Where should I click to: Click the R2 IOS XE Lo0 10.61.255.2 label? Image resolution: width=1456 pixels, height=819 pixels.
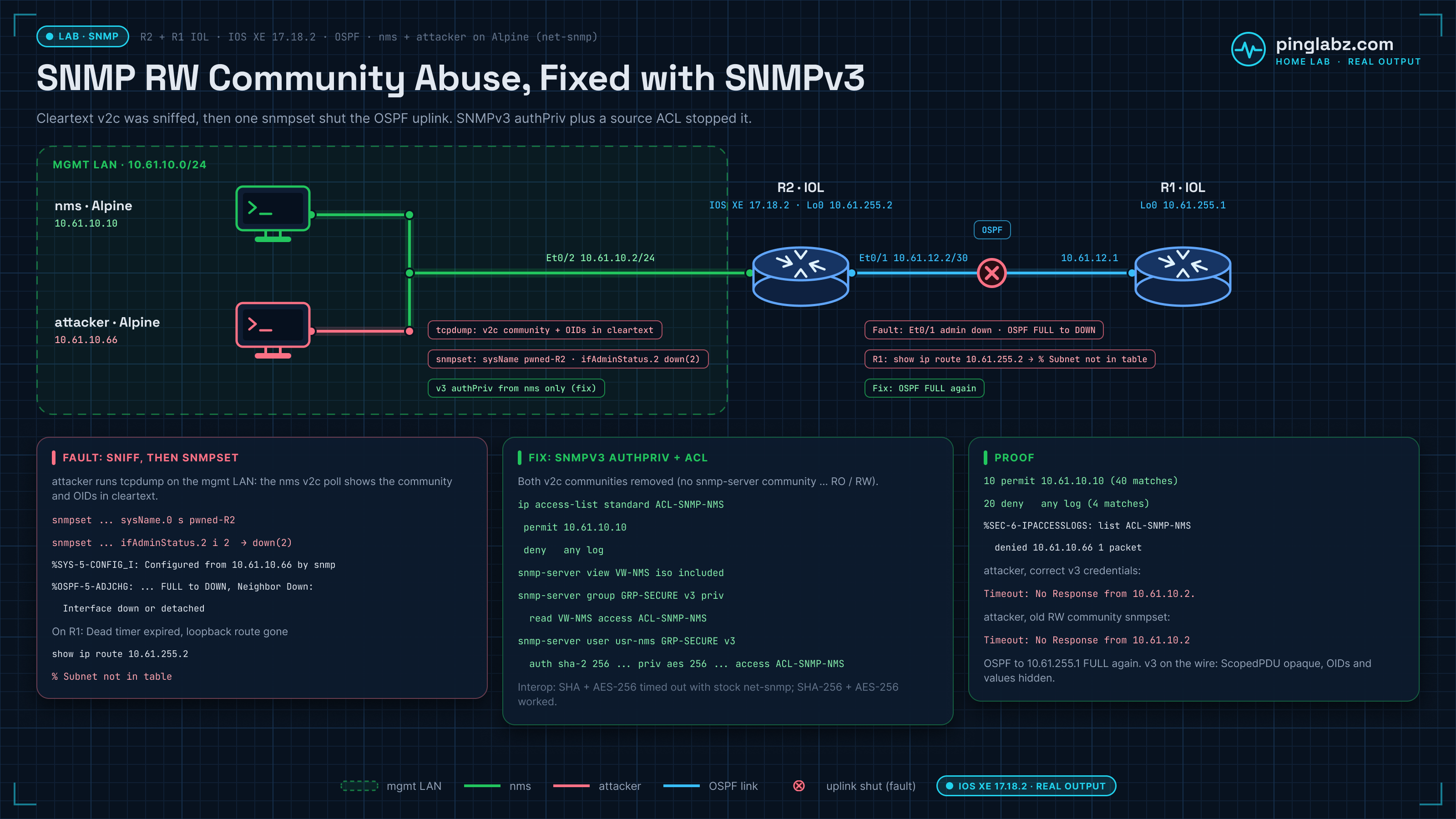coord(800,205)
